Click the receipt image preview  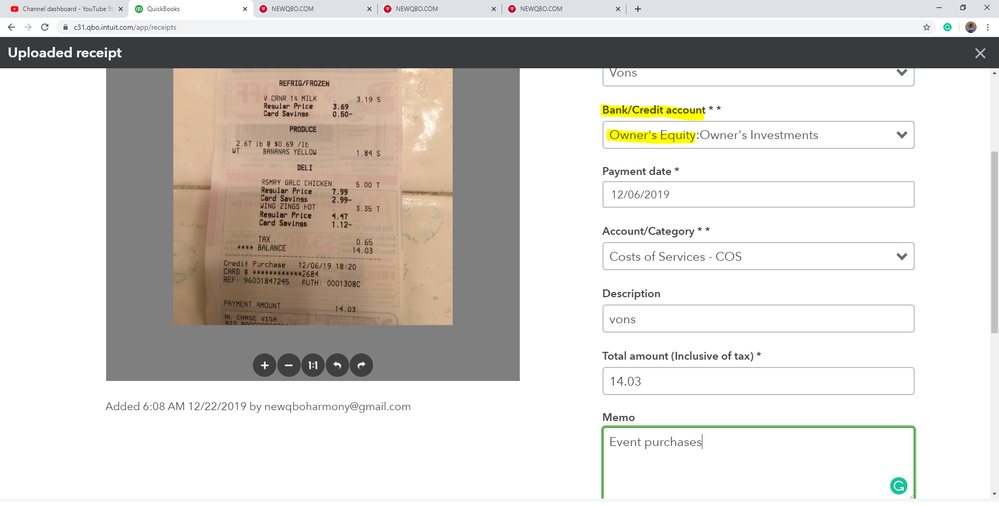point(313,197)
